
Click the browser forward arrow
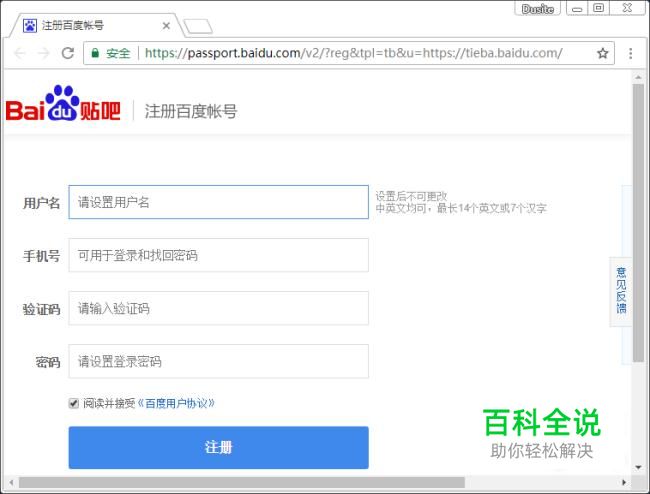click(x=44, y=53)
